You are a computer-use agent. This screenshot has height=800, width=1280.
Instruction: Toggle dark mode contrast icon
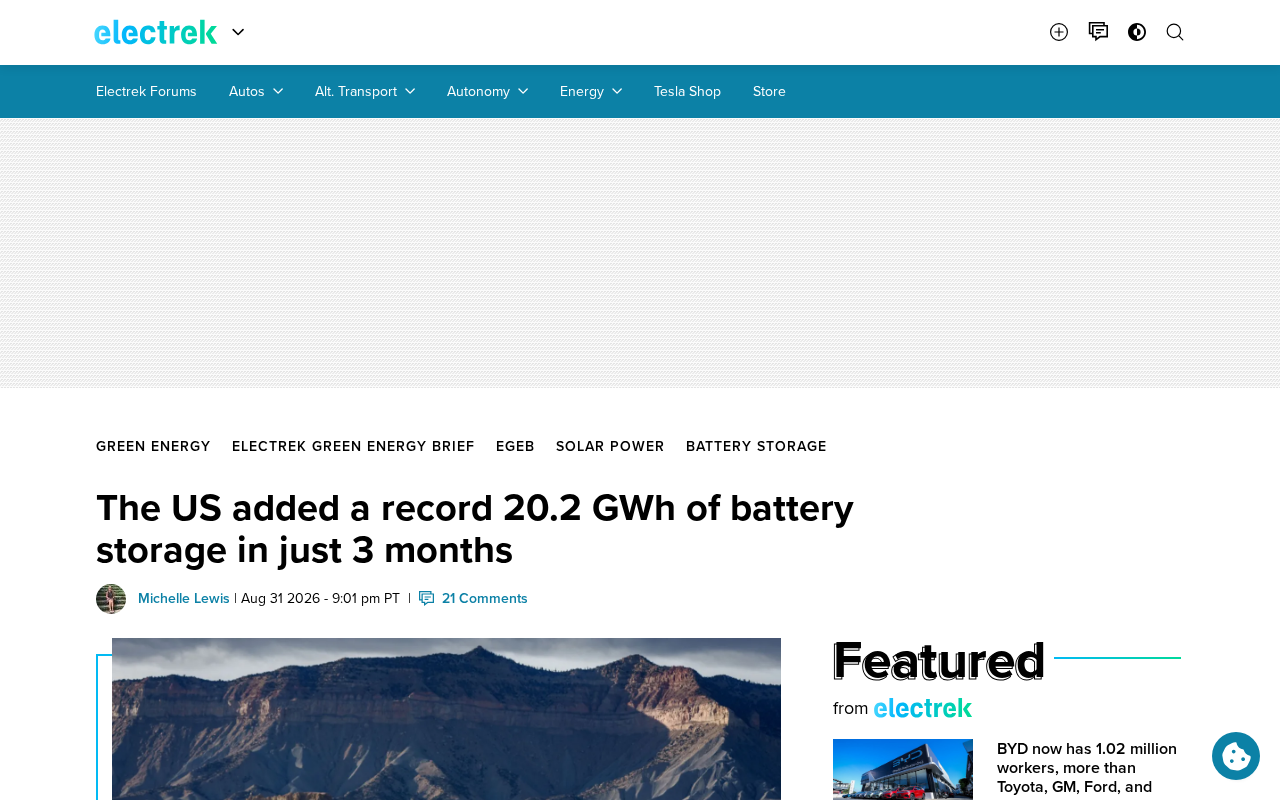click(1137, 32)
